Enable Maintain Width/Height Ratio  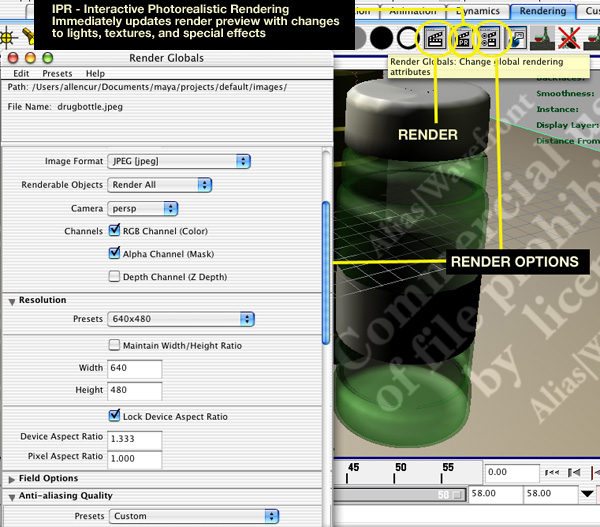pos(114,345)
